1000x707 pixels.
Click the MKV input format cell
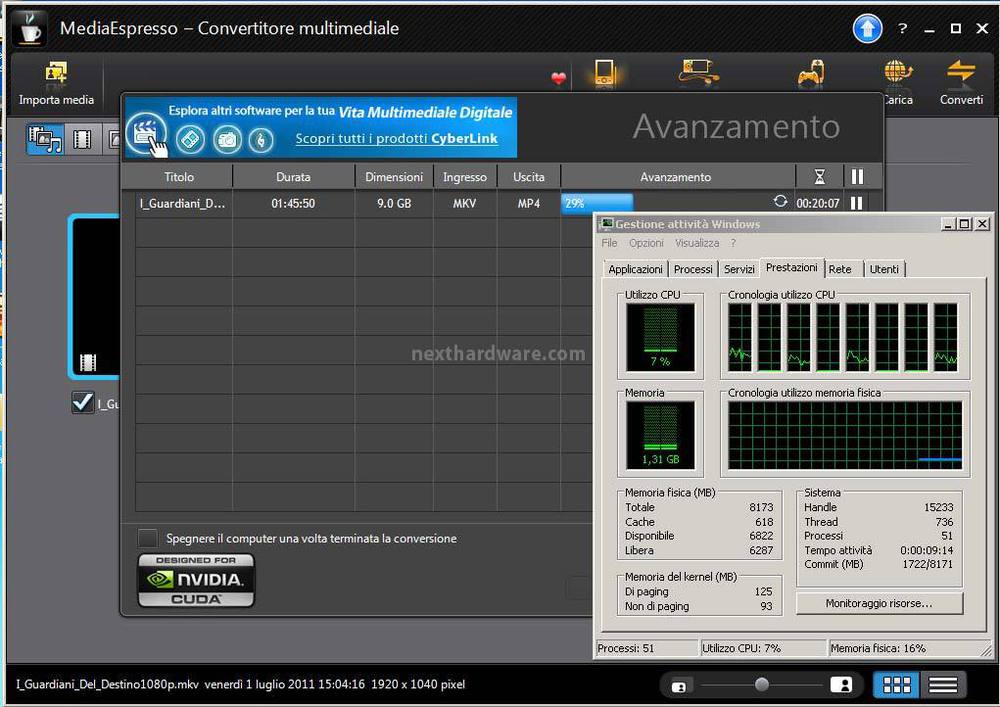point(464,203)
